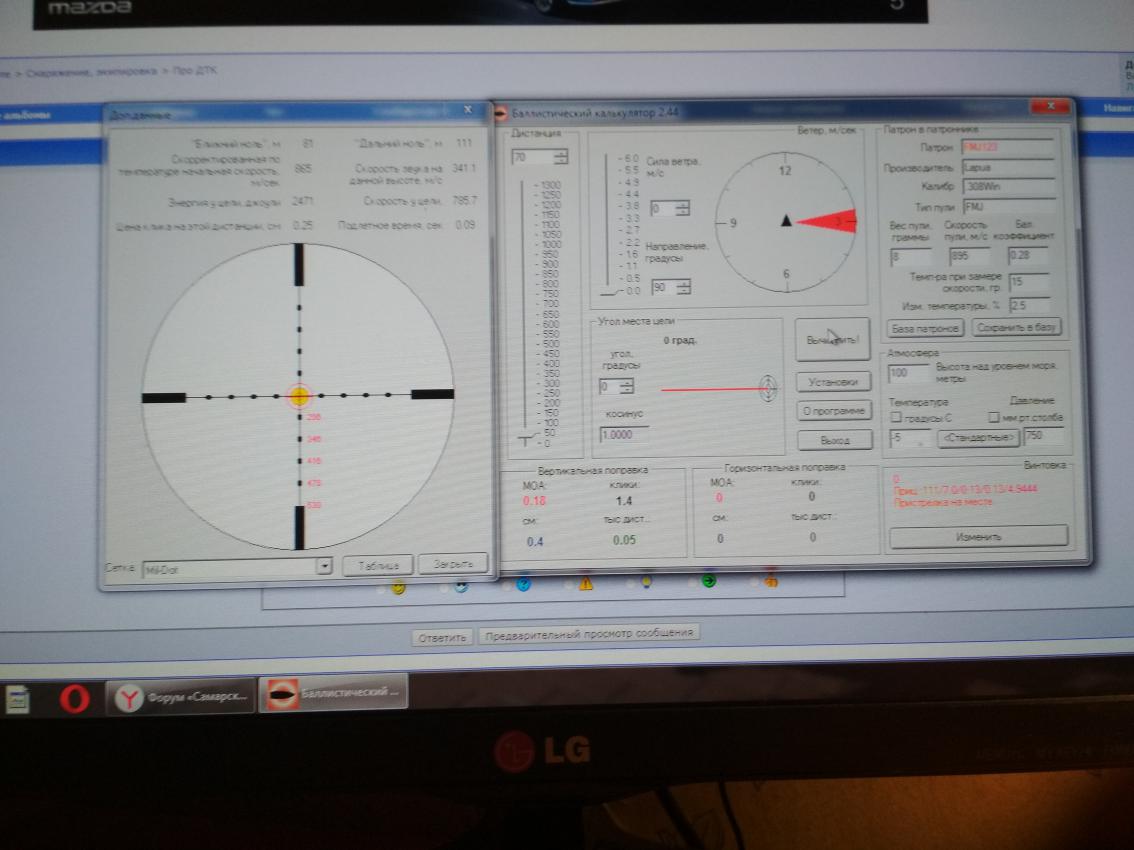Click the wind direction degrees spinner at 90
Image resolution: width=1134 pixels, height=850 pixels.
(683, 288)
